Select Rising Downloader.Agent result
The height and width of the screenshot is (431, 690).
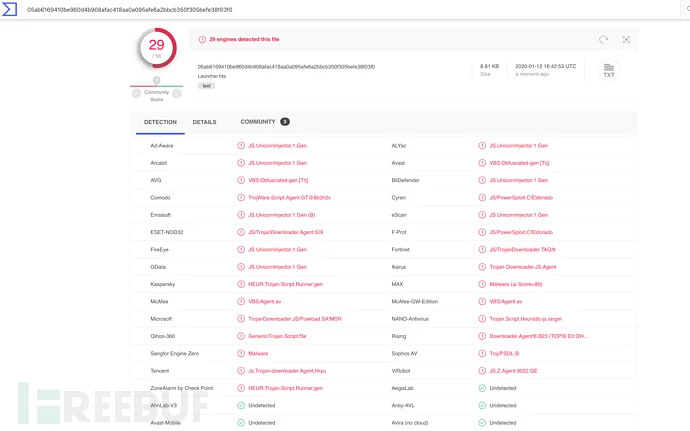tap(539, 336)
